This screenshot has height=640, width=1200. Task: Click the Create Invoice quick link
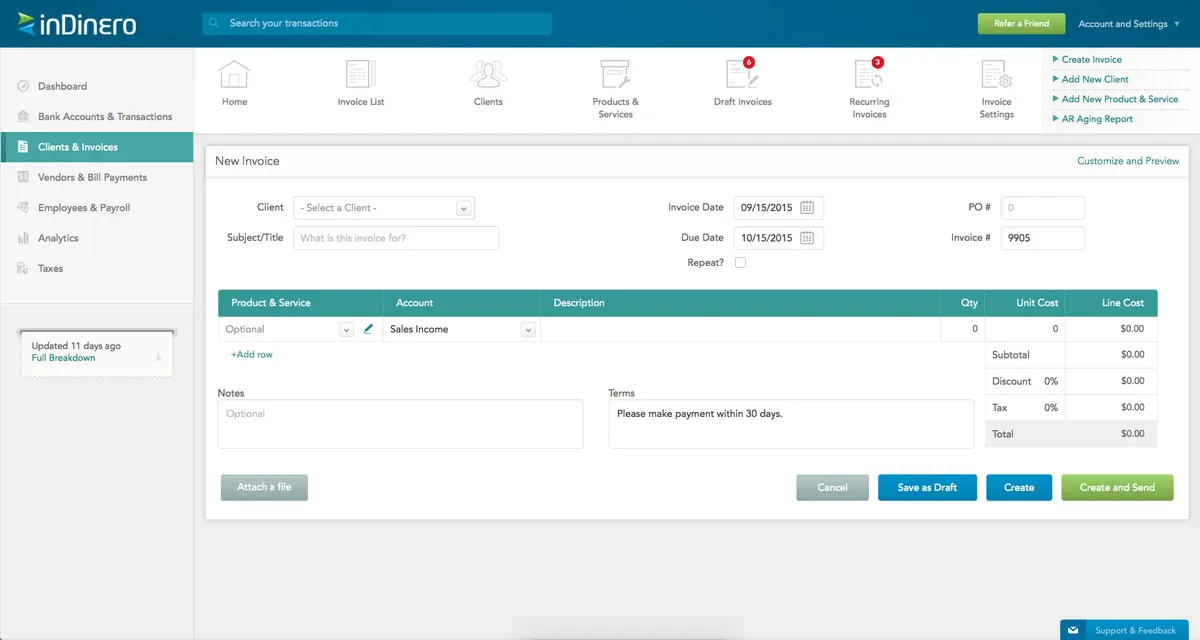click(x=1092, y=59)
